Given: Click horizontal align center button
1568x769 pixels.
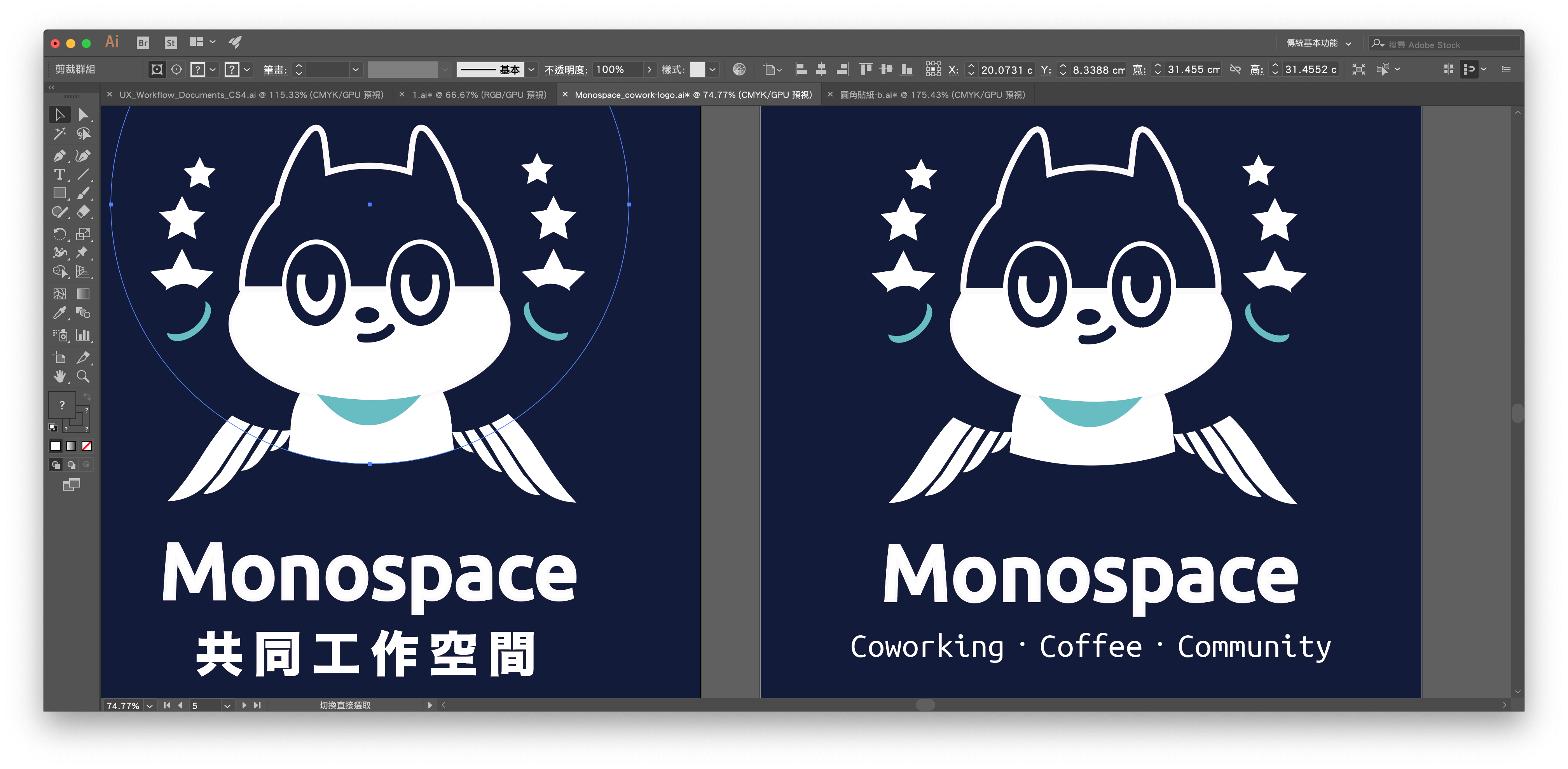Looking at the screenshot, I should [821, 70].
